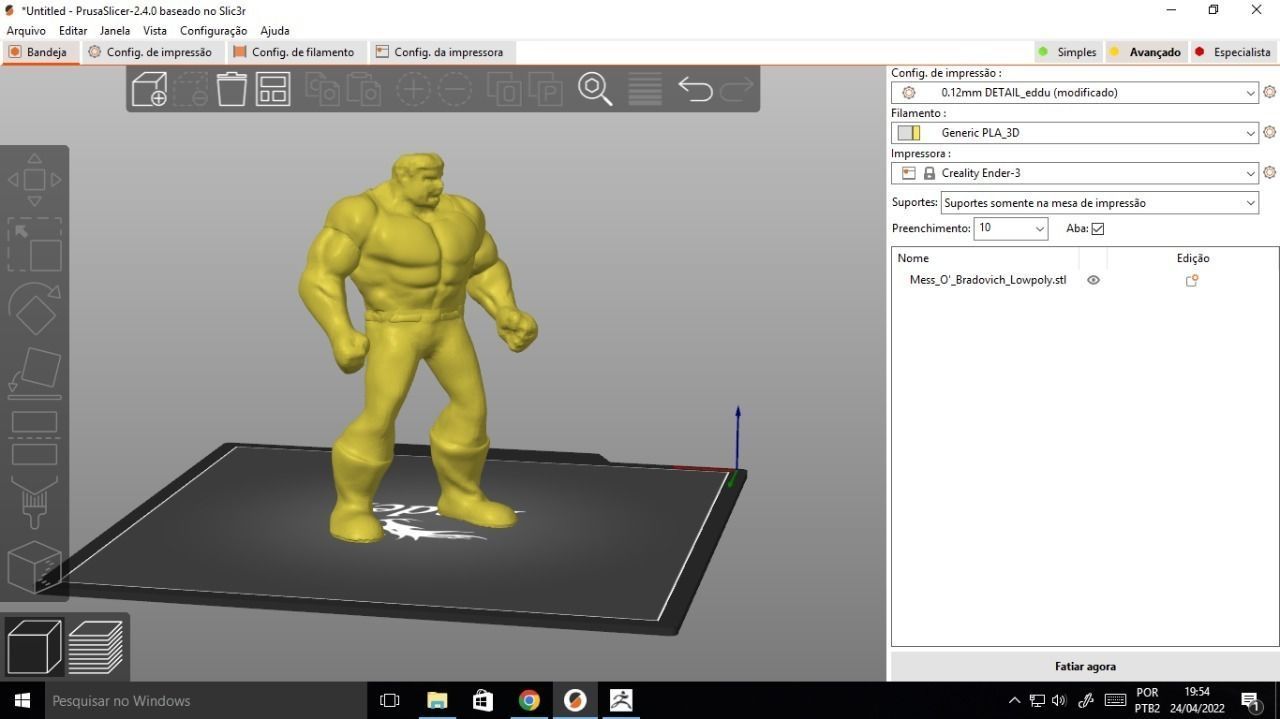Click the Fatiar agora button
This screenshot has height=719, width=1280.
1085,666
